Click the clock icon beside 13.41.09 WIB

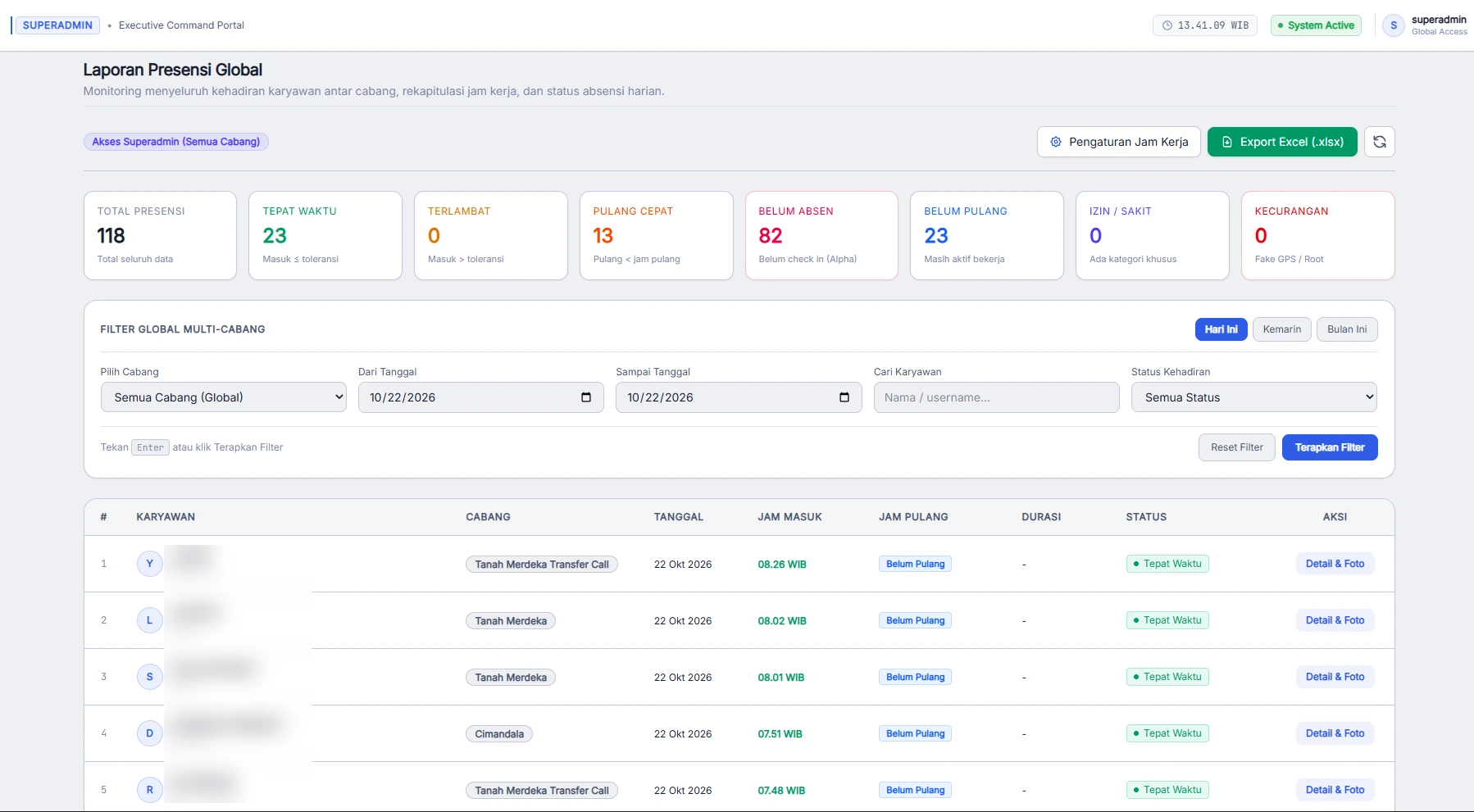(1167, 25)
